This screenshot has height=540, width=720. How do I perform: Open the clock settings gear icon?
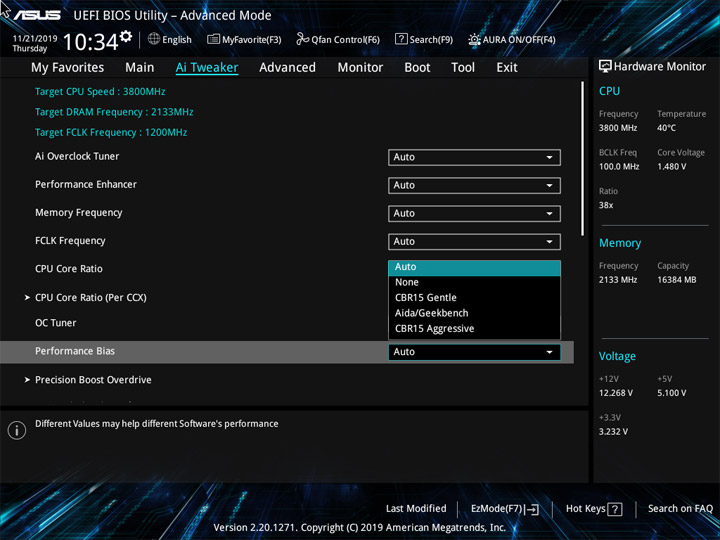[x=126, y=37]
